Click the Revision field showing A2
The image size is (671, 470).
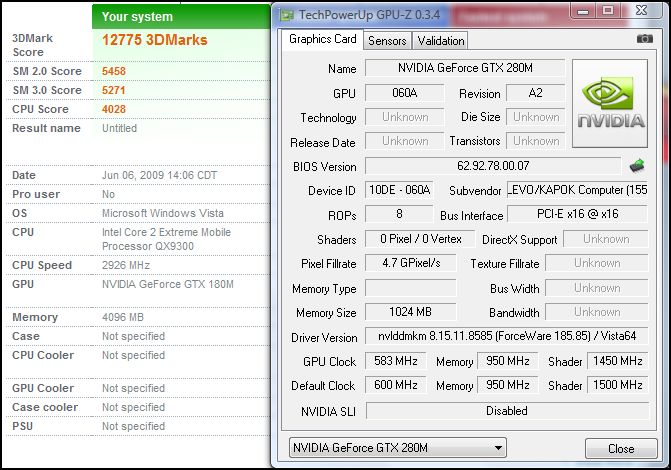click(535, 93)
